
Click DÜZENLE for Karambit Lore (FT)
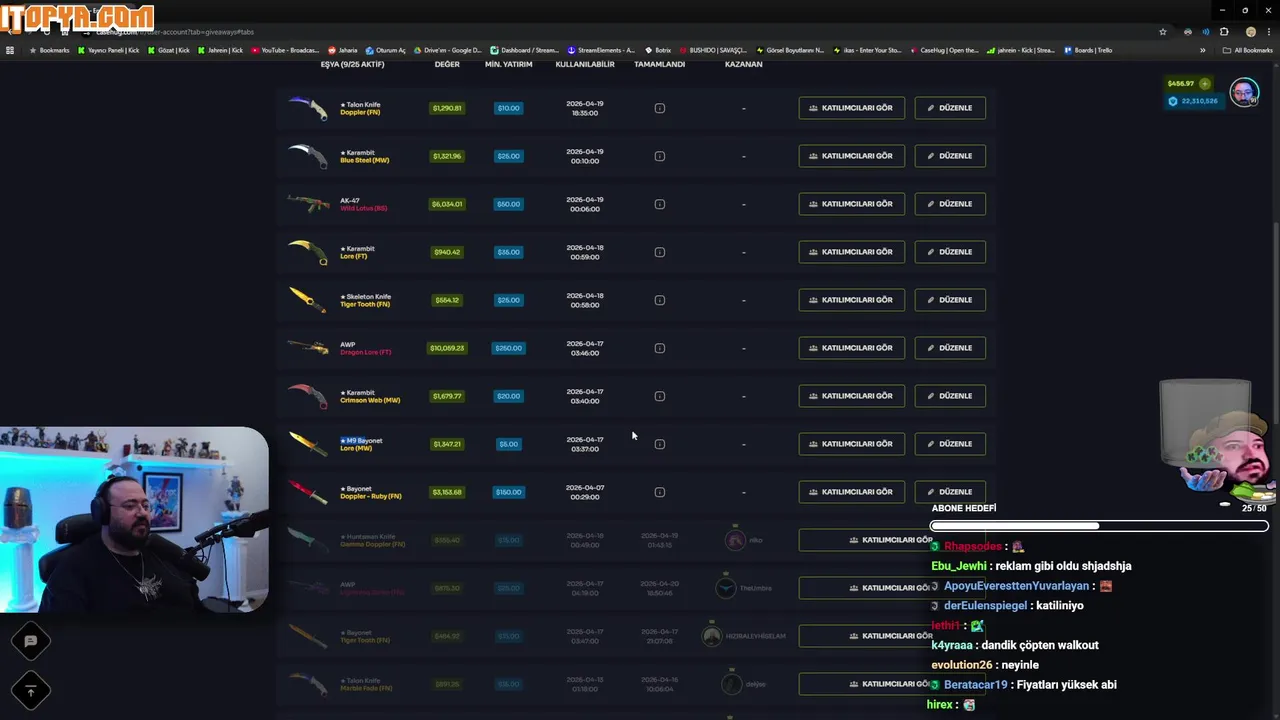coord(950,252)
